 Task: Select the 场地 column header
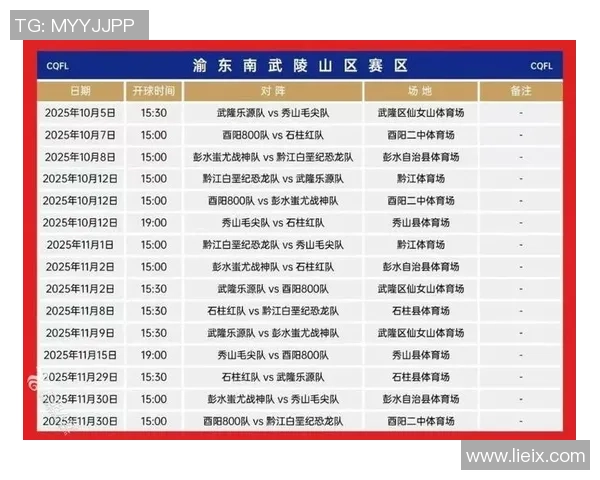(x=421, y=91)
